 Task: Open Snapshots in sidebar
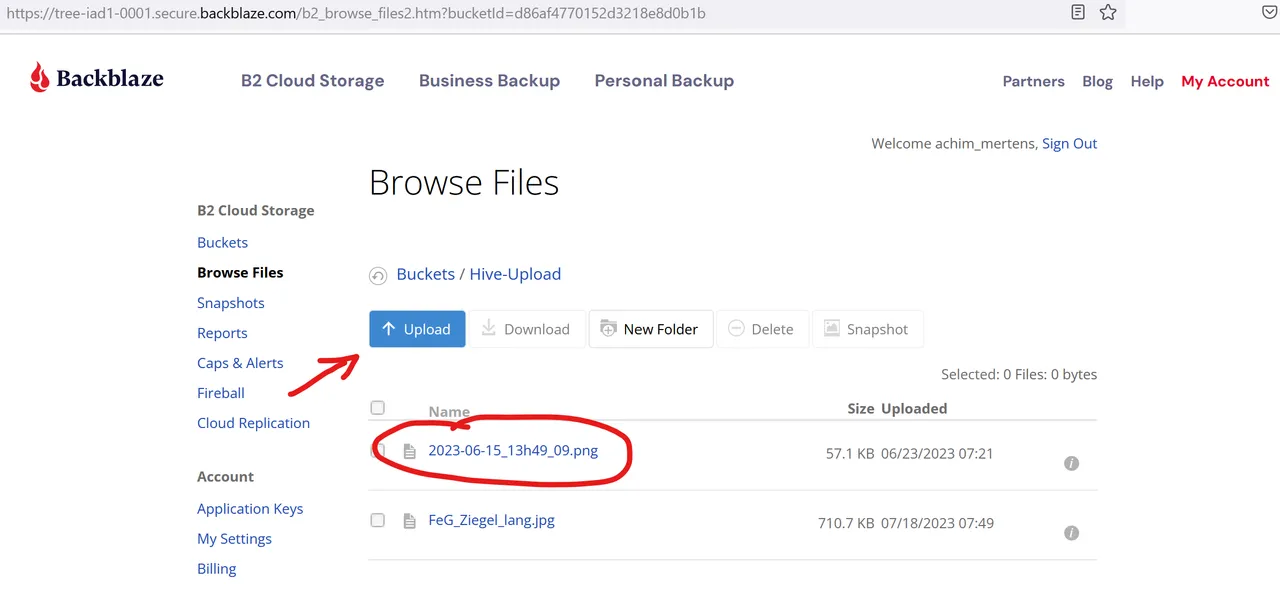[x=231, y=303]
